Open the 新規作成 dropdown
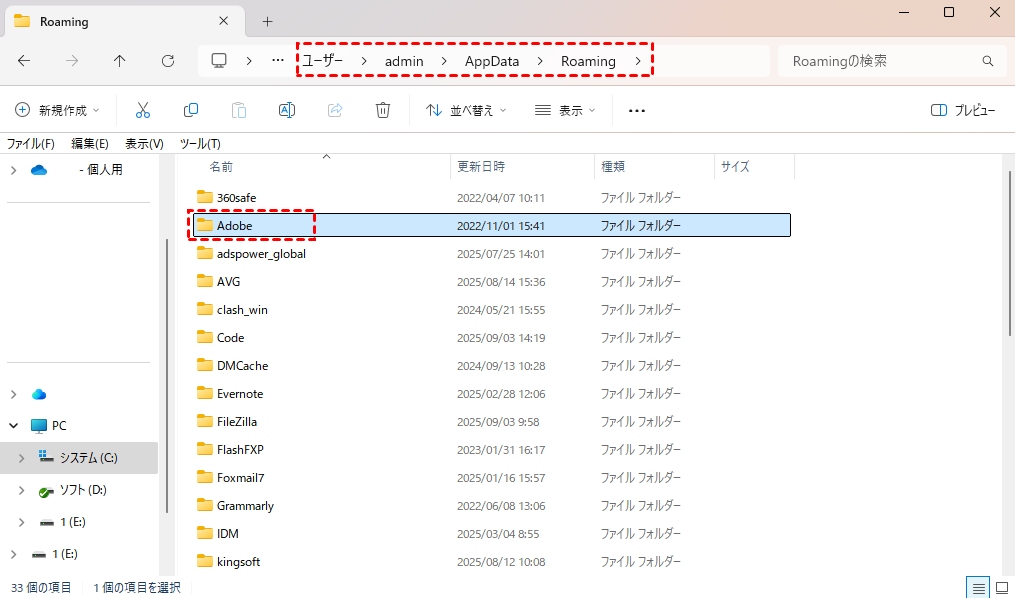Screen dimensions: 1015x598 coord(57,110)
